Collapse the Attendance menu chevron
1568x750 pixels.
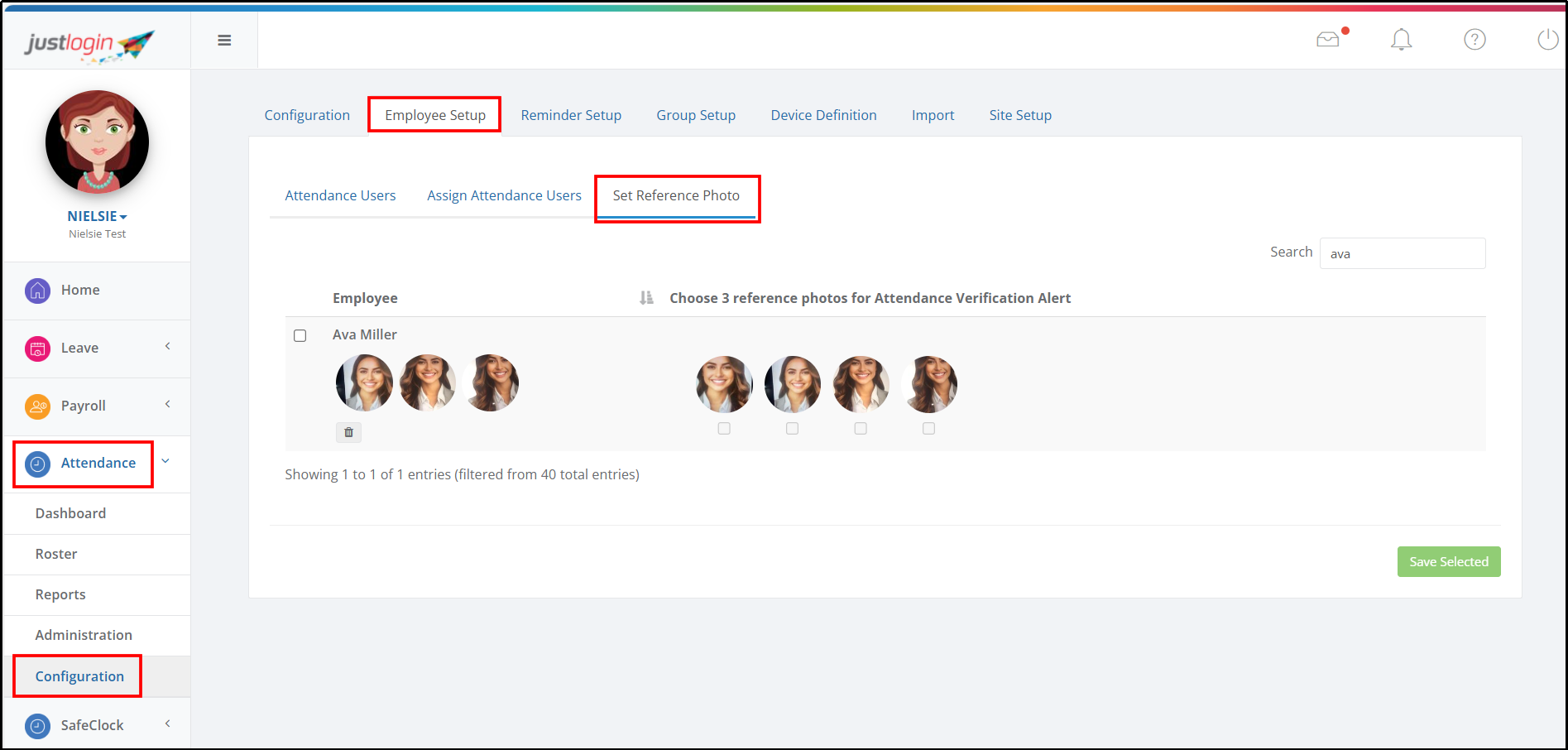click(165, 461)
